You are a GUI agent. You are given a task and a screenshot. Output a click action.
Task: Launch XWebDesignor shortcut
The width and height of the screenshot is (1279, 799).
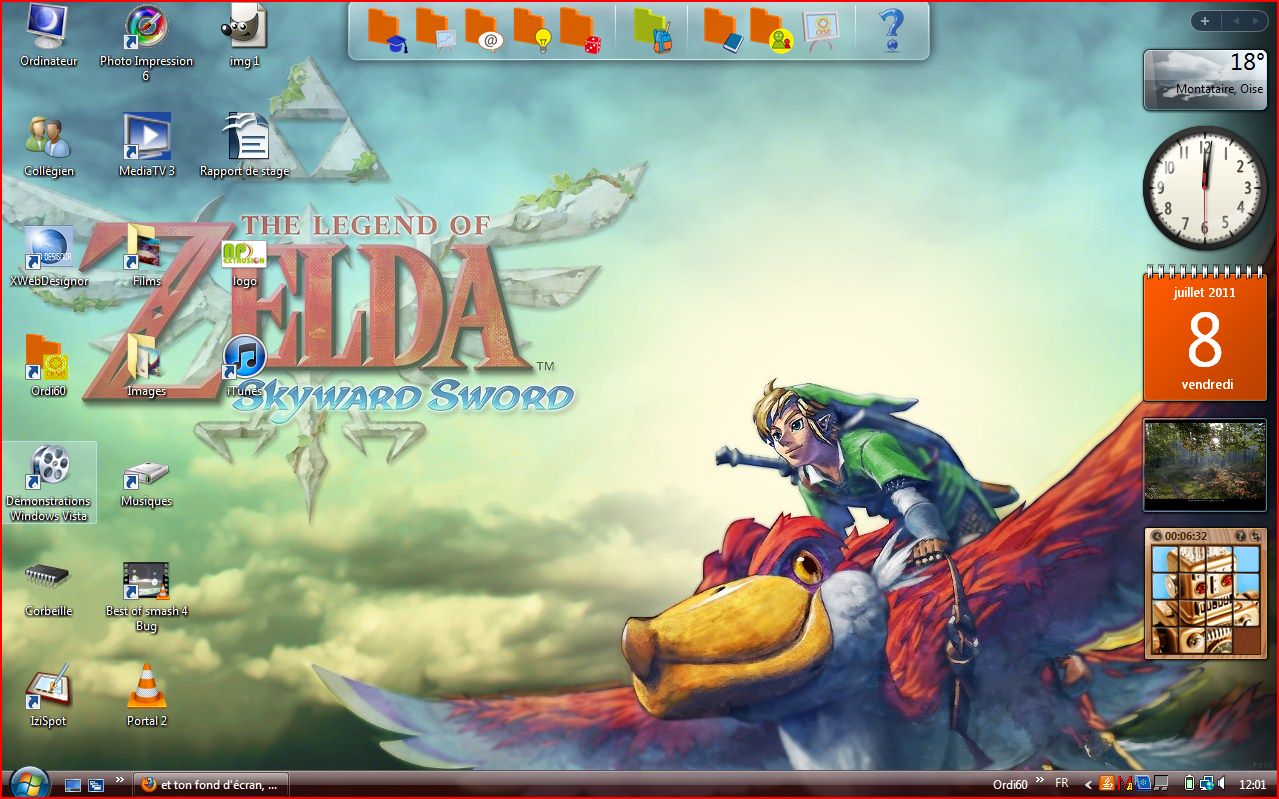48,256
